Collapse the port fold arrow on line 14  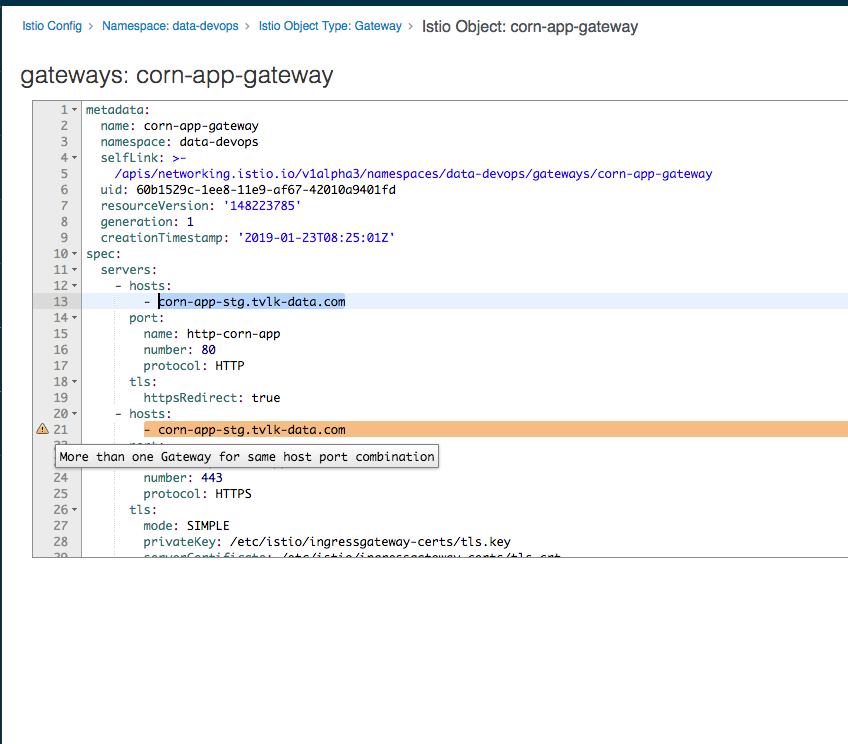(x=75, y=318)
